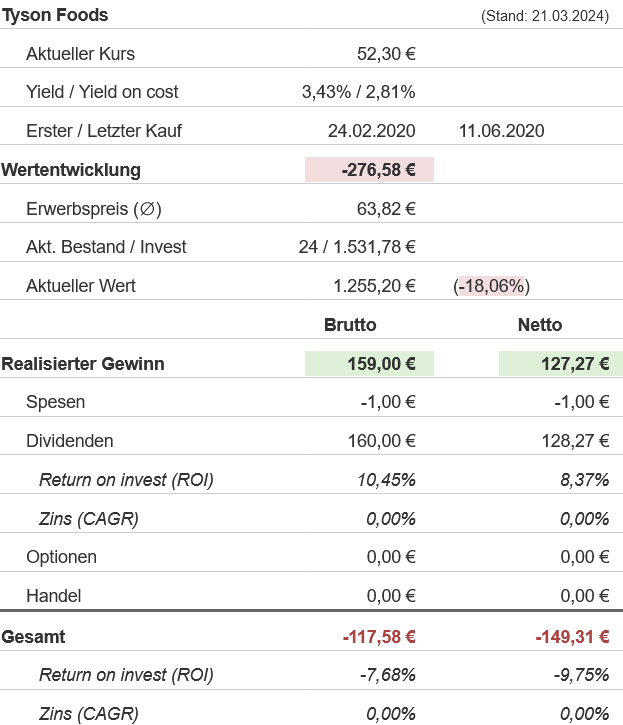
Task: Click the Optionen row label
Action: pos(61,557)
